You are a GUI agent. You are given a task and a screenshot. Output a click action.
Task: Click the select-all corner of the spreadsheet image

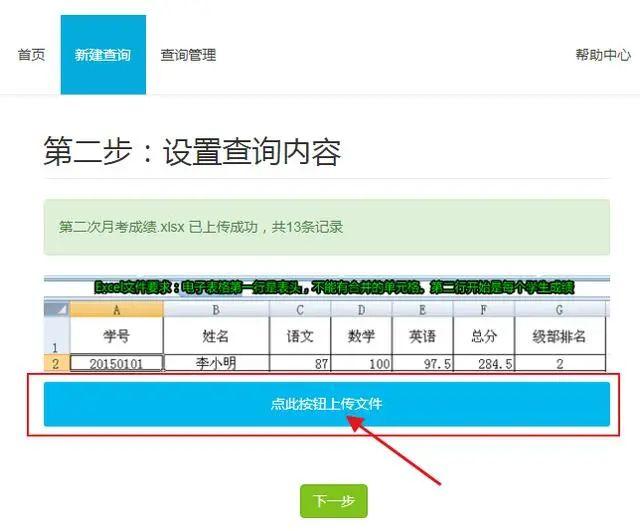tap(57, 309)
